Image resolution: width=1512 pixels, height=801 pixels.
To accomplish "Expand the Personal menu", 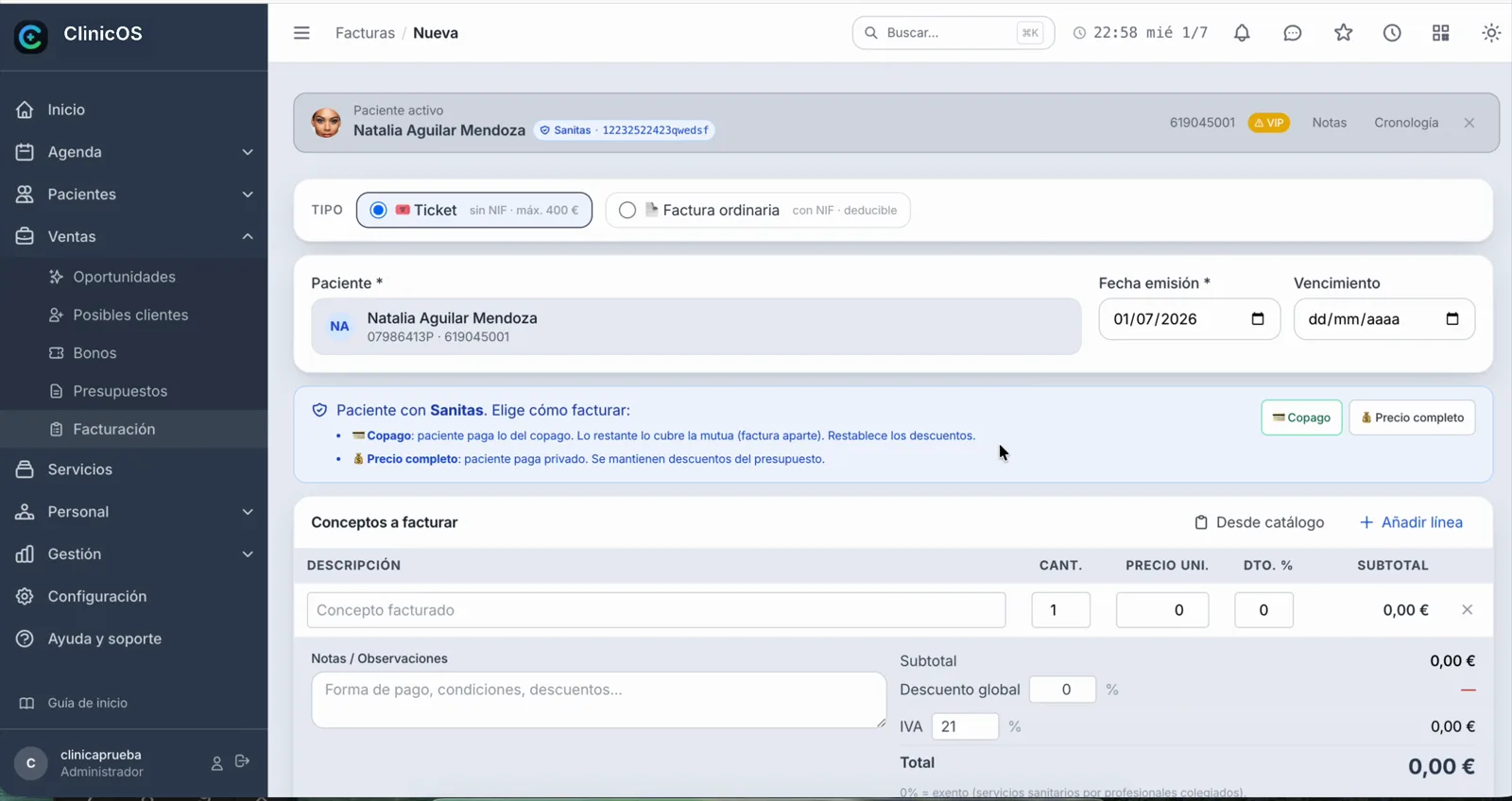I will 133,512.
